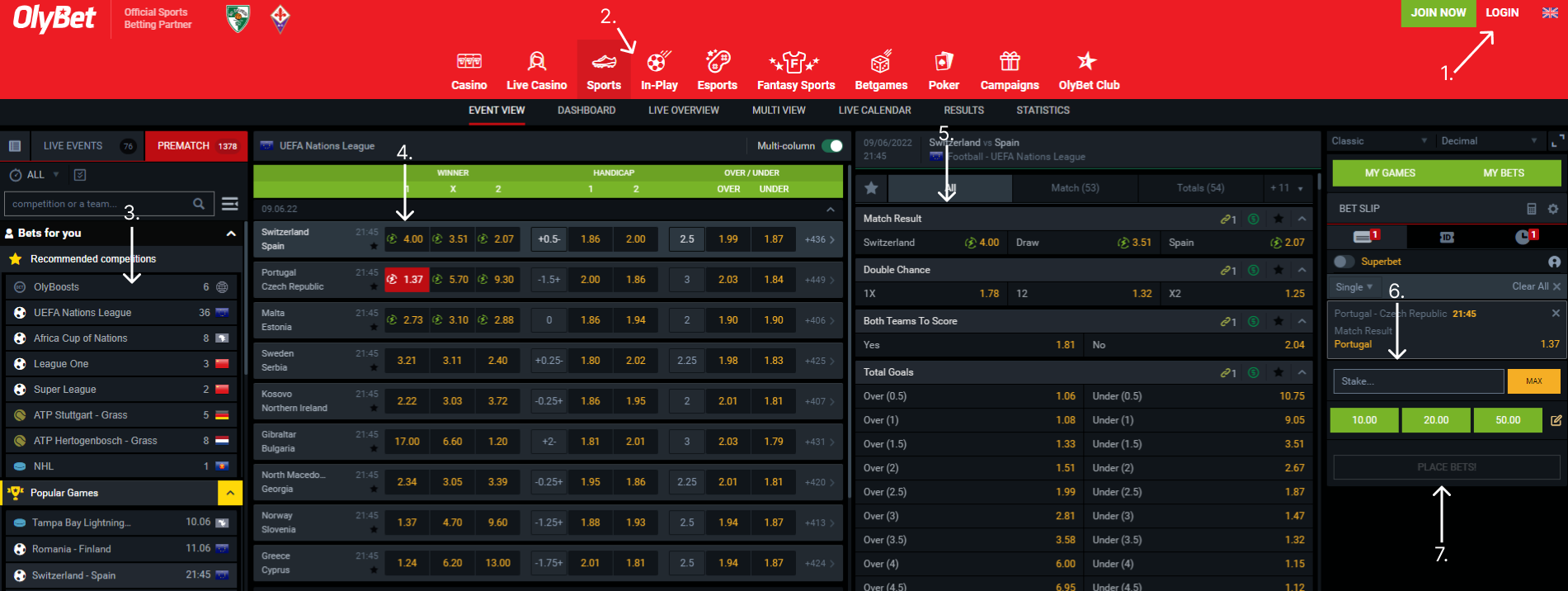This screenshot has width=1568, height=591.
Task: Click the edit quick stakes pencil icon
Action: tap(1556, 420)
